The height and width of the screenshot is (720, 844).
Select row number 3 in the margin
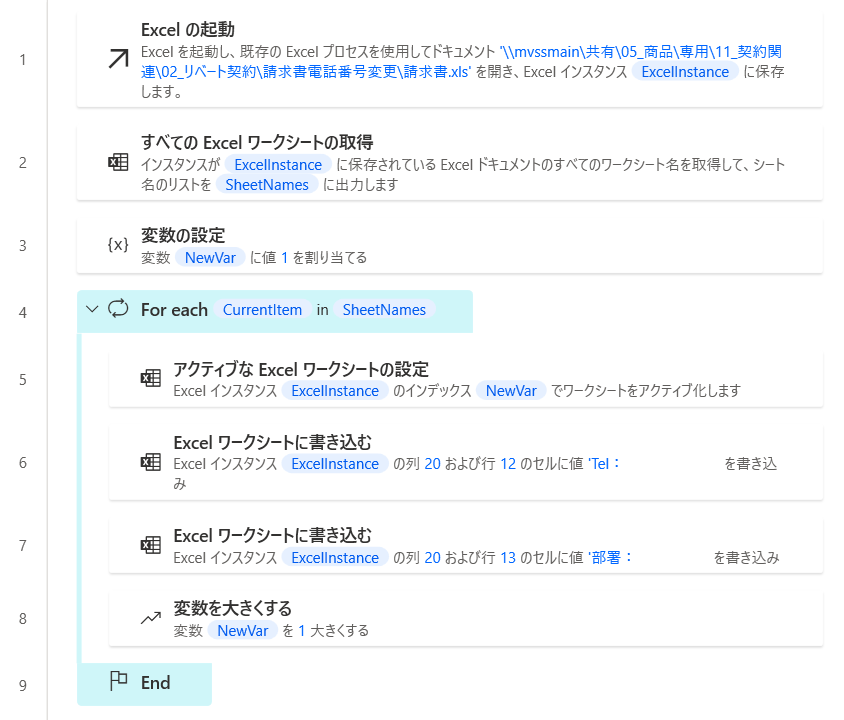(x=22, y=245)
